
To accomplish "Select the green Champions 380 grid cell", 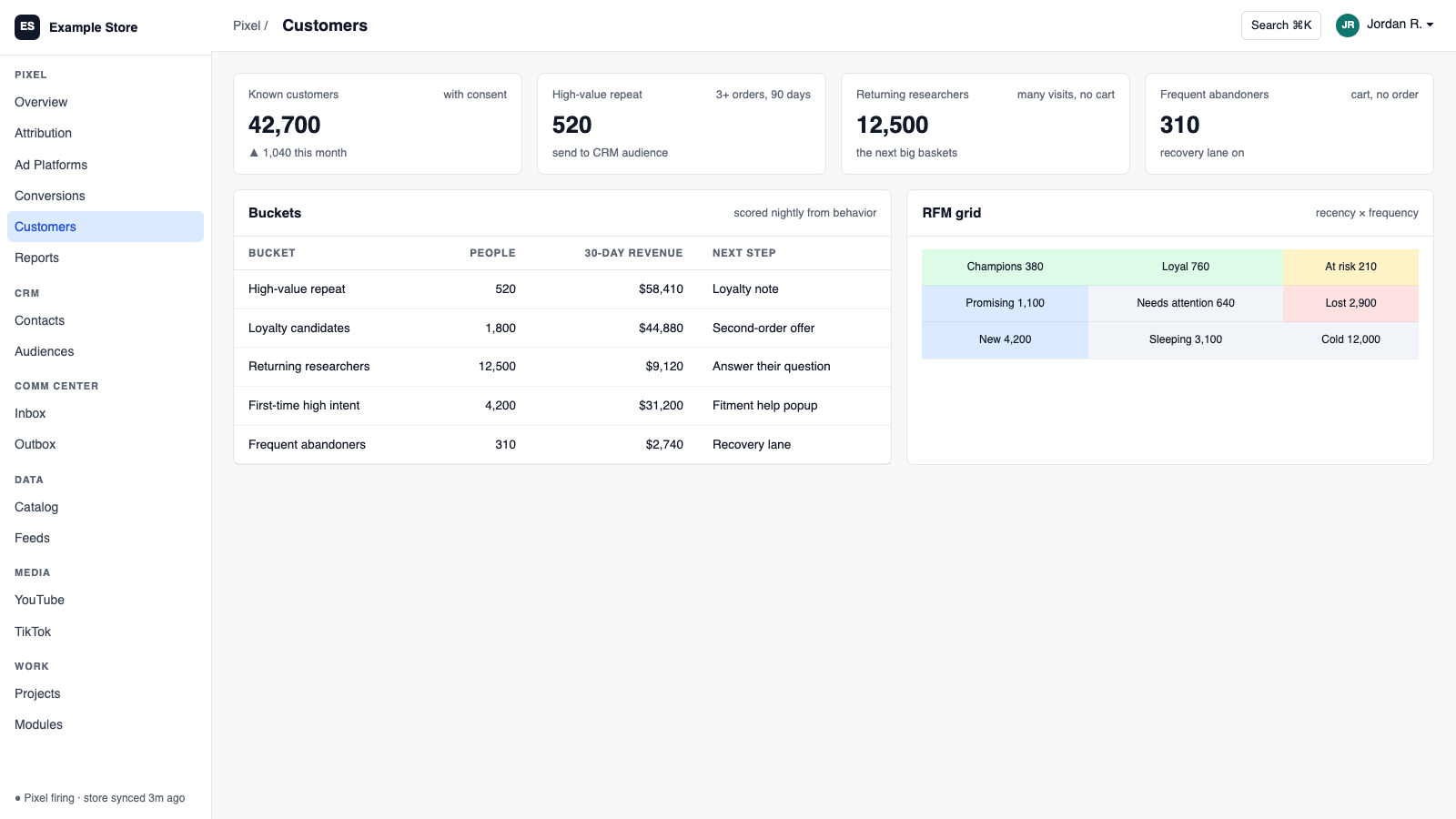I will (x=1005, y=267).
